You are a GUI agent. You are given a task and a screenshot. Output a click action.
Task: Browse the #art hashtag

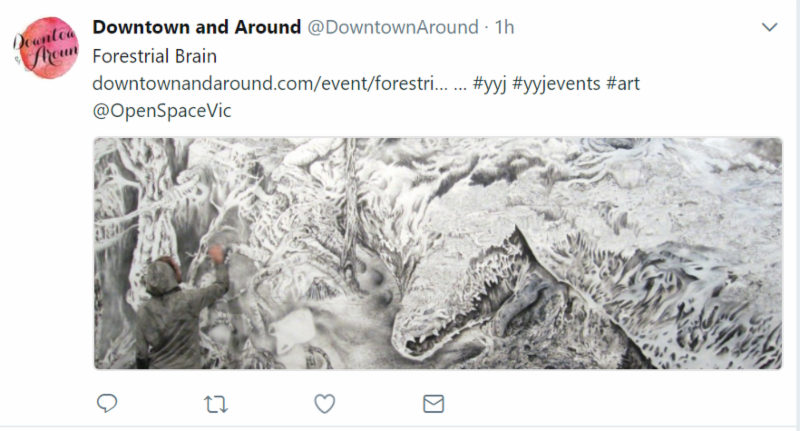(x=623, y=84)
